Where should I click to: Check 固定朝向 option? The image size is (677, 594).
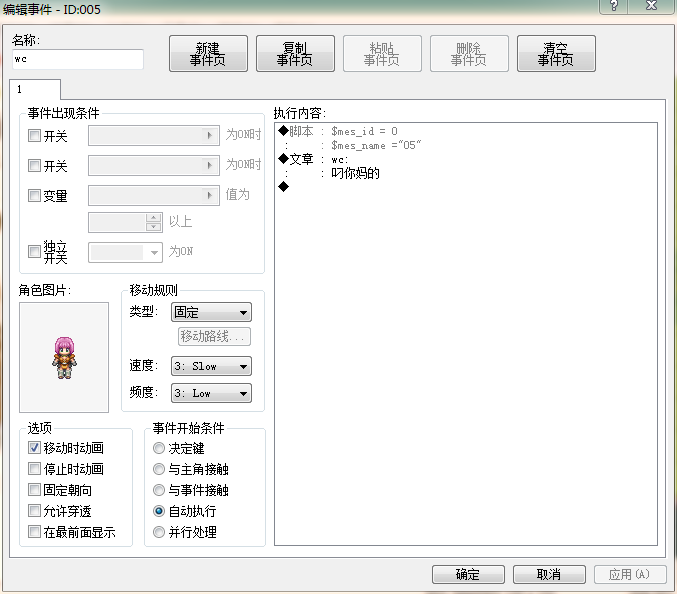point(34,490)
